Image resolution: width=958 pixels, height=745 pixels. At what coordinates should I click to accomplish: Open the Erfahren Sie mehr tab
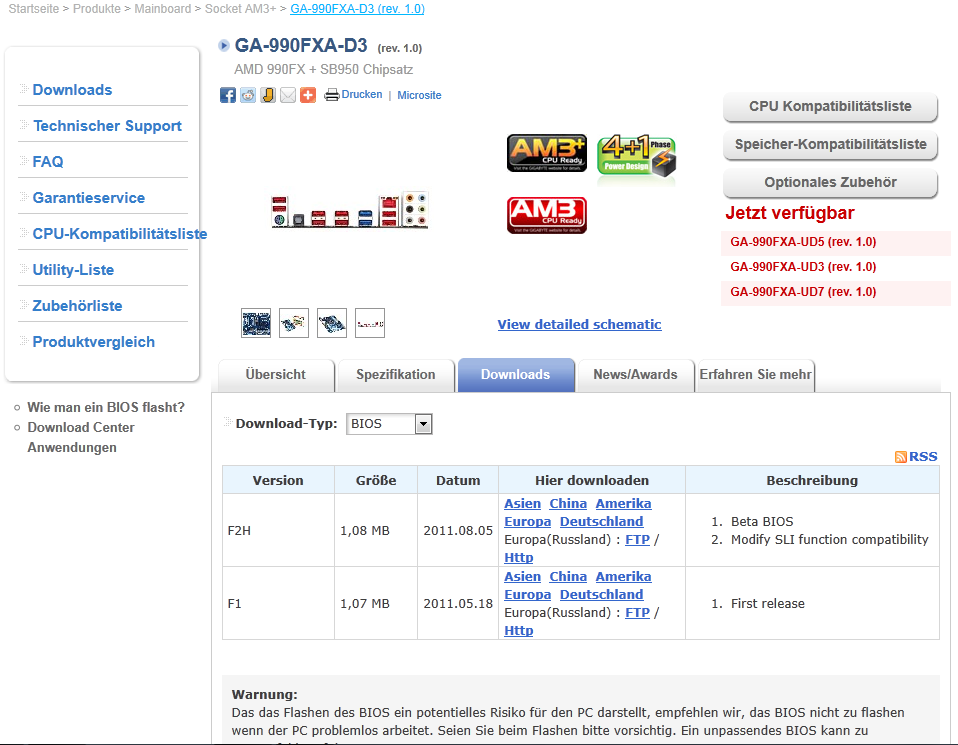tap(756, 375)
